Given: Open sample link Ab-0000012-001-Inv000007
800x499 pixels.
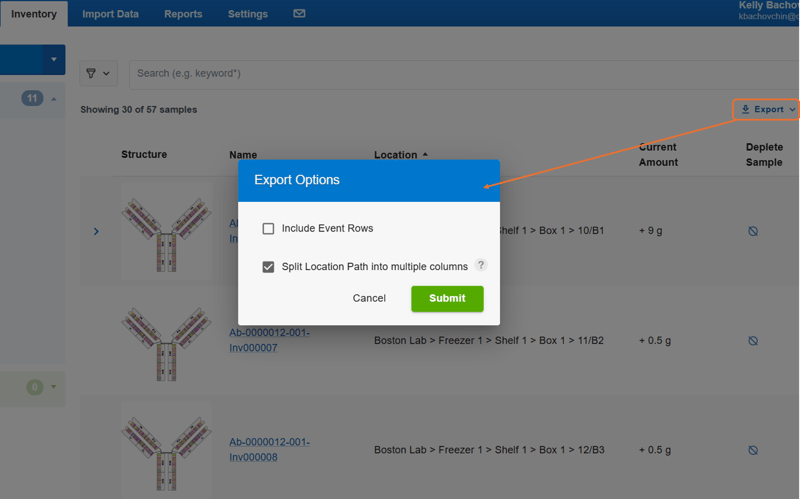Looking at the screenshot, I should [x=269, y=340].
